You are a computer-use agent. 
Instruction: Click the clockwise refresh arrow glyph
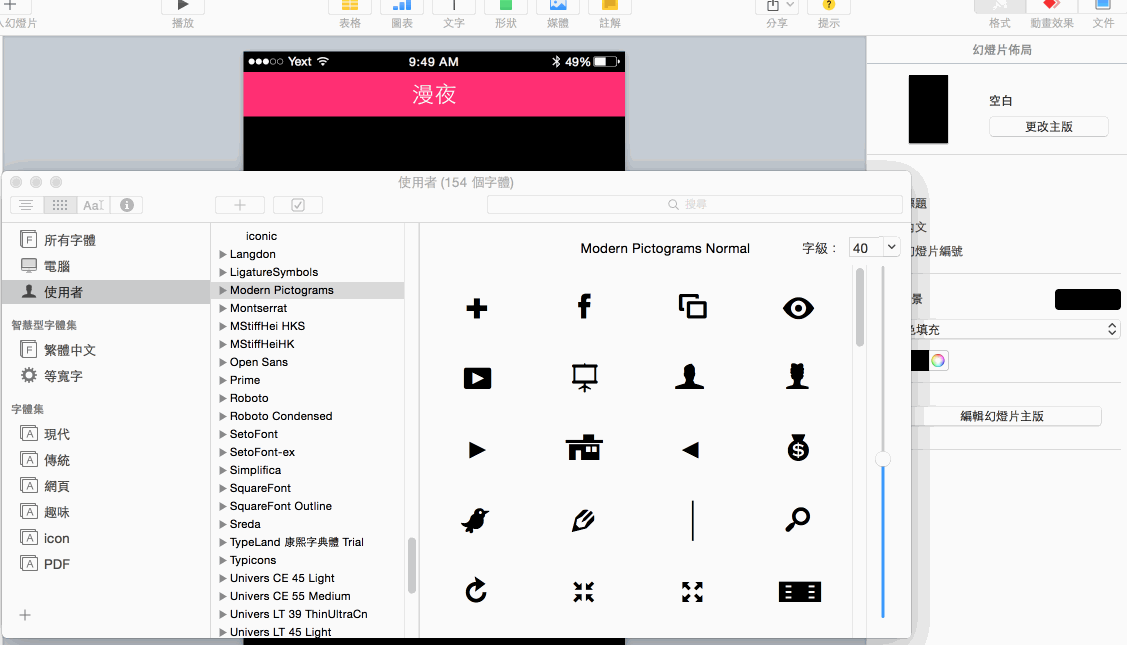[x=476, y=590]
